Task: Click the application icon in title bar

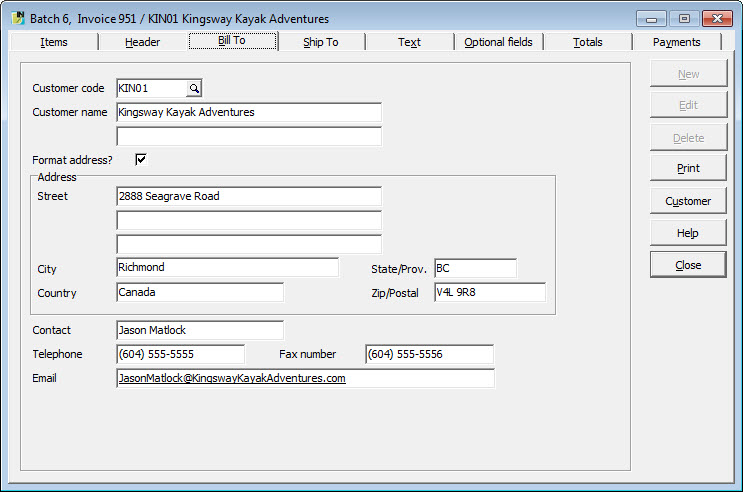Action: point(17,18)
